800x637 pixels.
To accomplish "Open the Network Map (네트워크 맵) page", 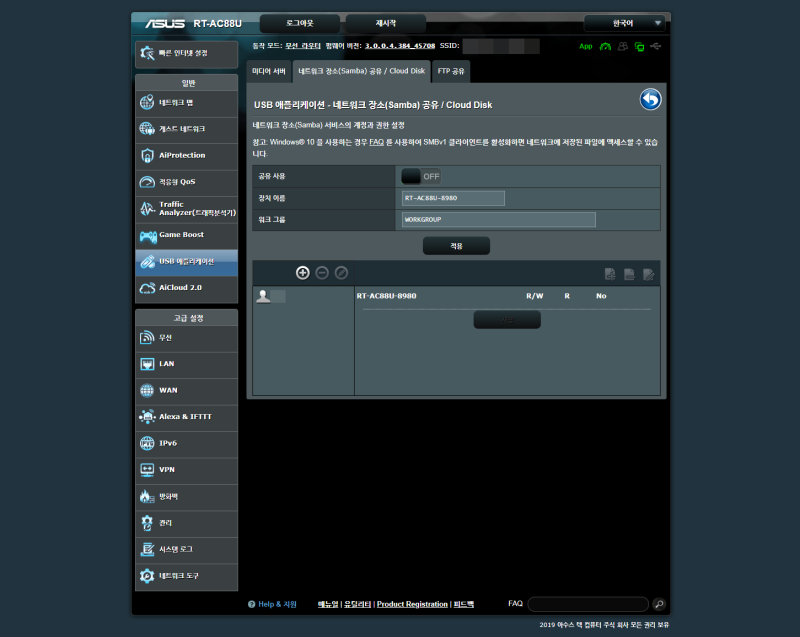I will [x=187, y=103].
